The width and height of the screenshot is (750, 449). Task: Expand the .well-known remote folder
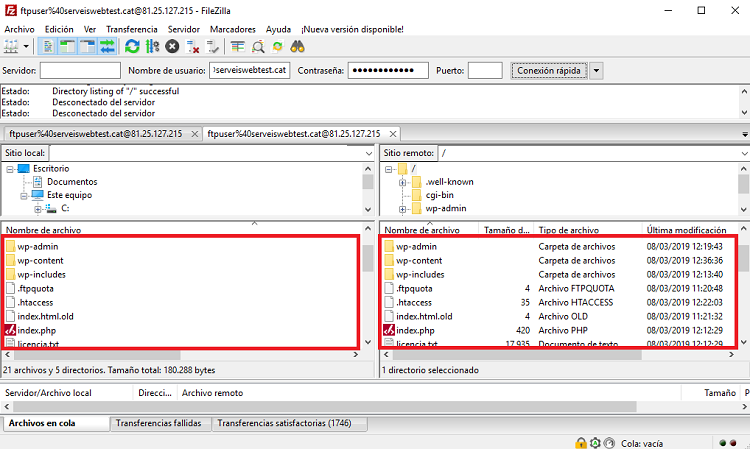tap(402, 182)
